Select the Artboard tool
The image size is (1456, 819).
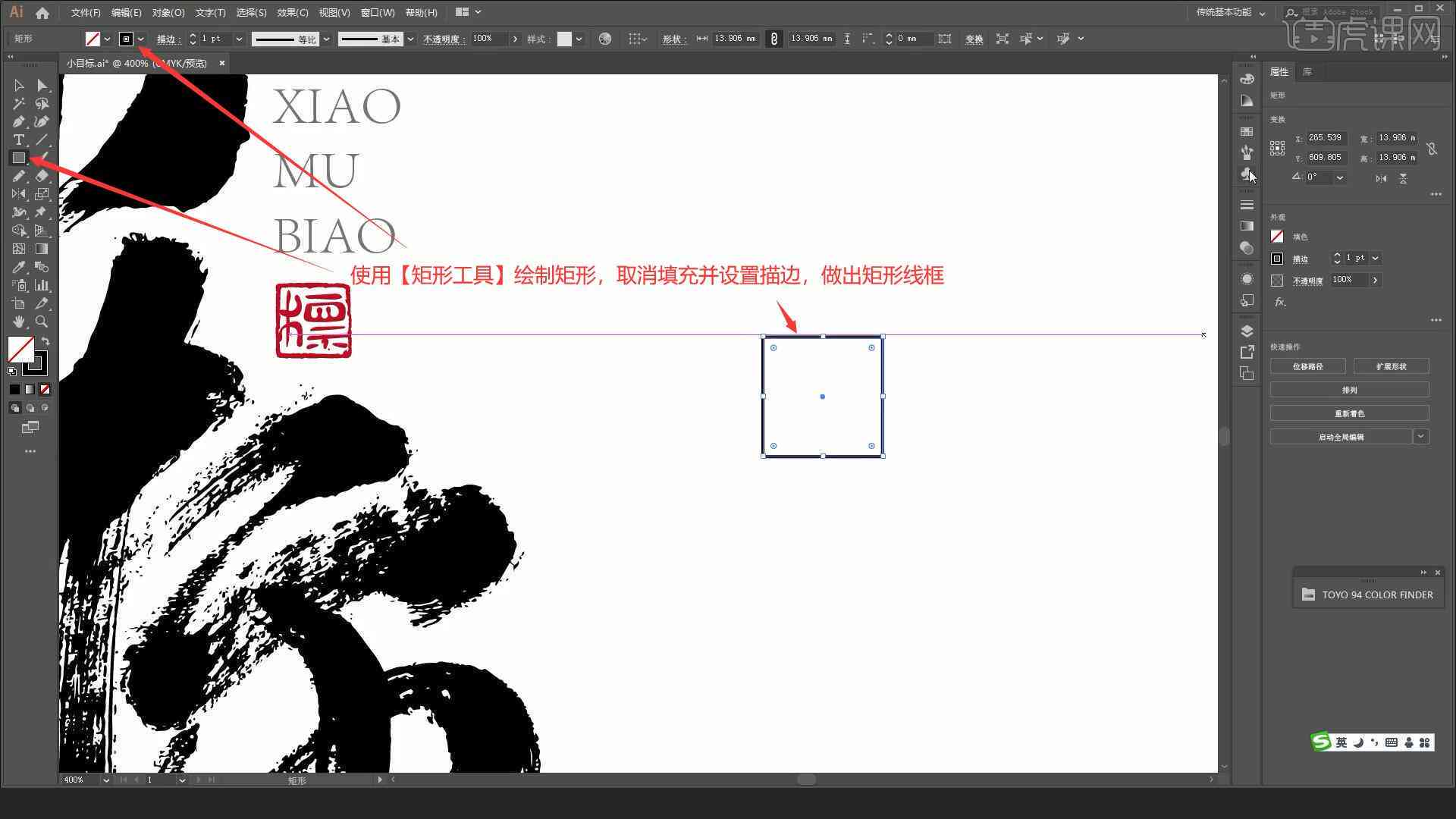click(x=19, y=303)
